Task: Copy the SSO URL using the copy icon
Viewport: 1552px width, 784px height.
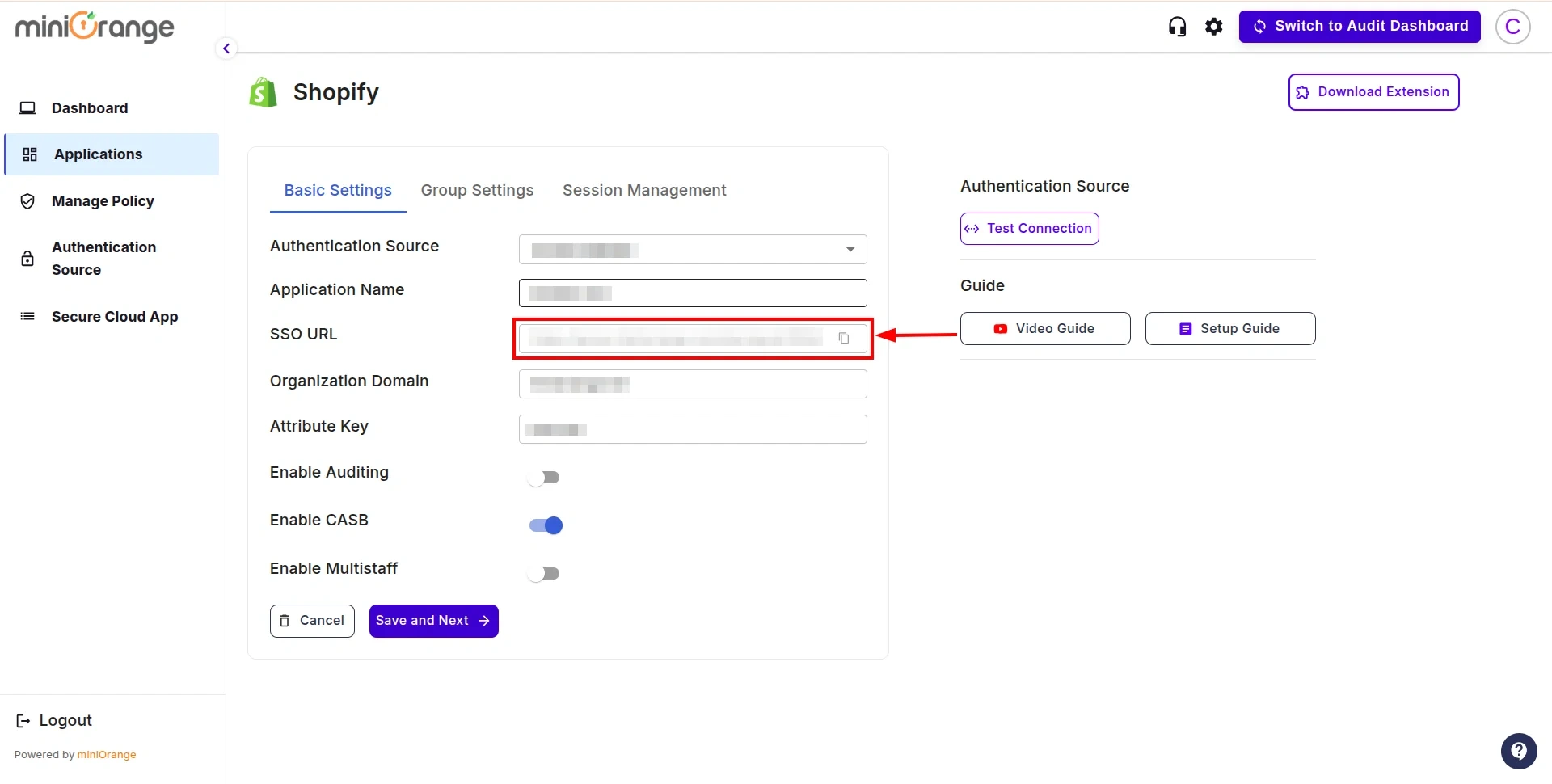Action: click(845, 338)
